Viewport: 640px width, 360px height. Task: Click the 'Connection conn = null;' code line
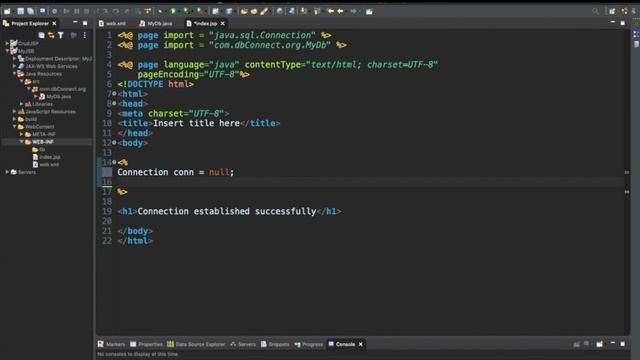pos(176,172)
